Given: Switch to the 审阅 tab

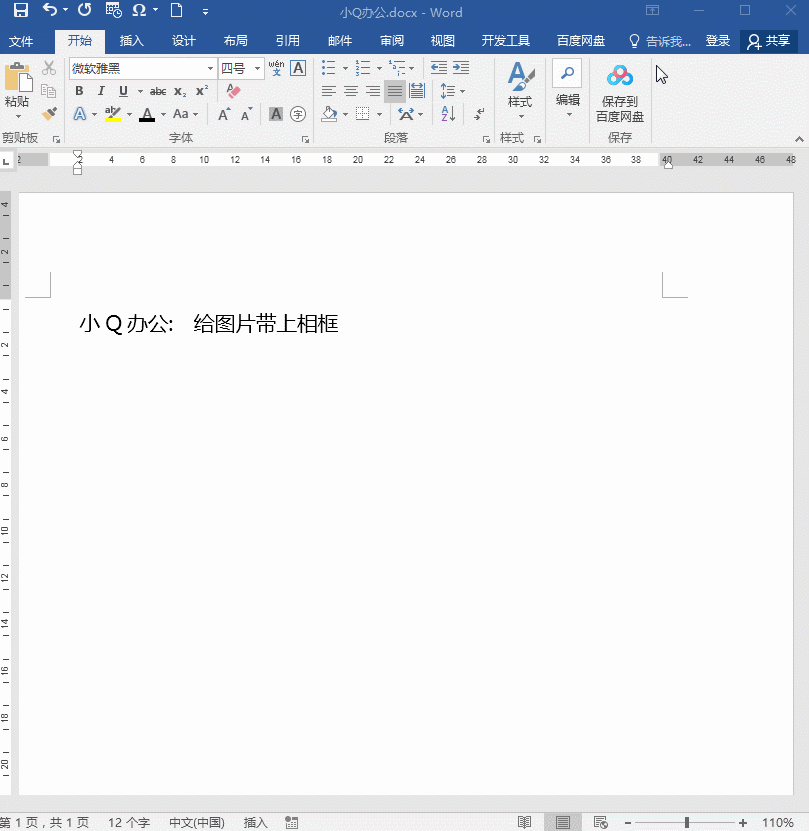Looking at the screenshot, I should [x=391, y=41].
